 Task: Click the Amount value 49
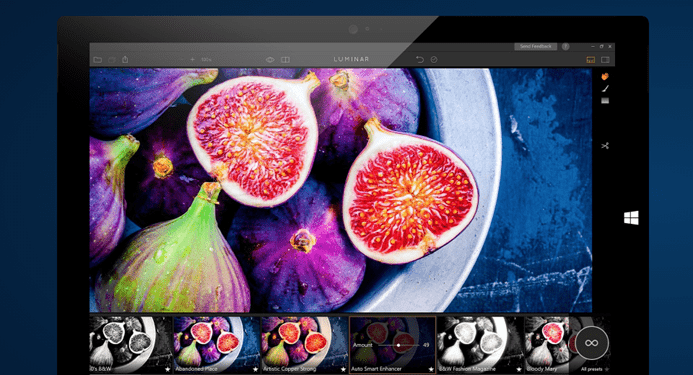tap(426, 345)
